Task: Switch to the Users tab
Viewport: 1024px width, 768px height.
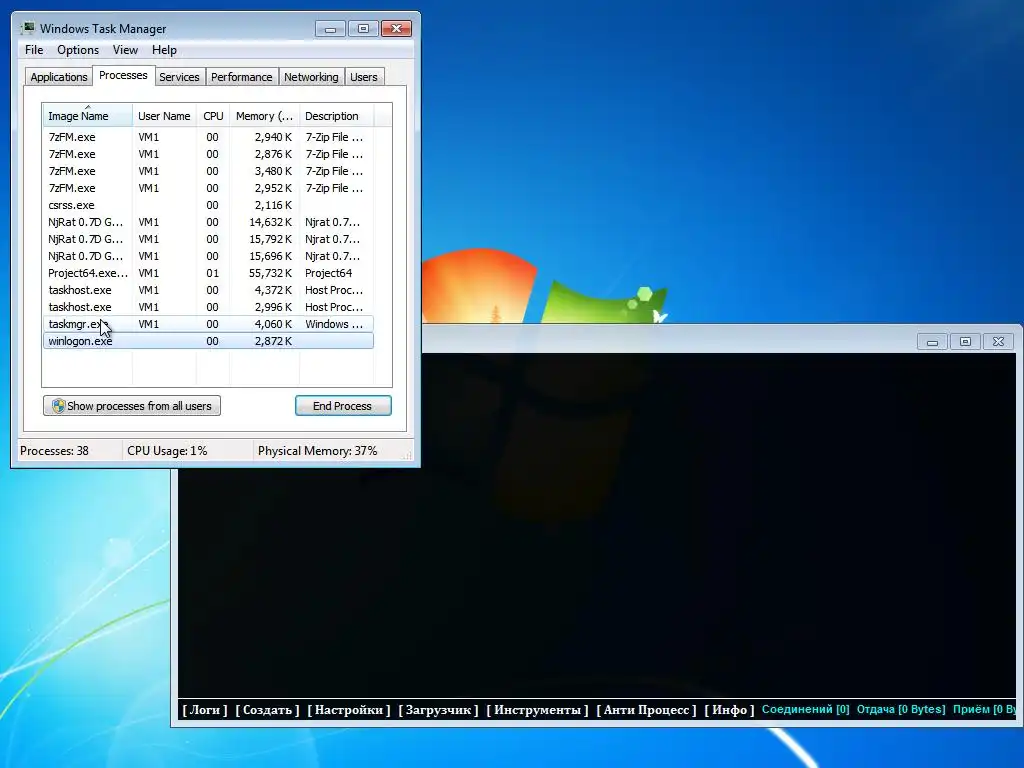Action: [364, 77]
